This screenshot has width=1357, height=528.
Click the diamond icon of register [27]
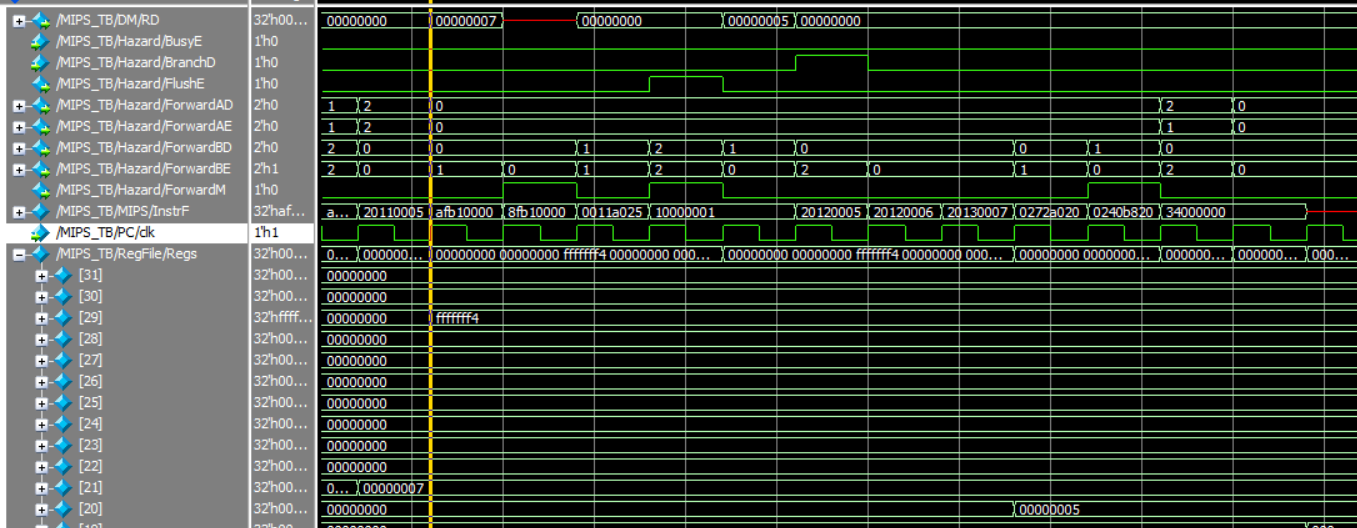[x=63, y=360]
